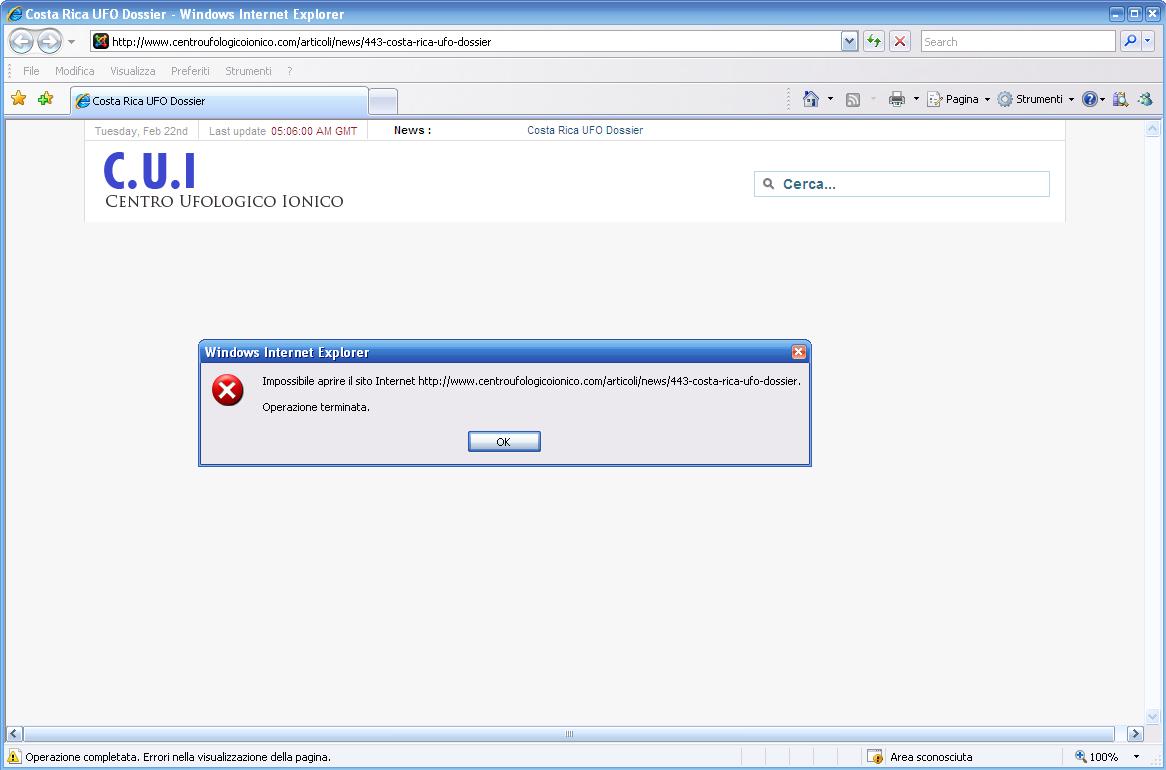The image size is (1166, 770).
Task: Click the RSS feeds icon
Action: 853,100
